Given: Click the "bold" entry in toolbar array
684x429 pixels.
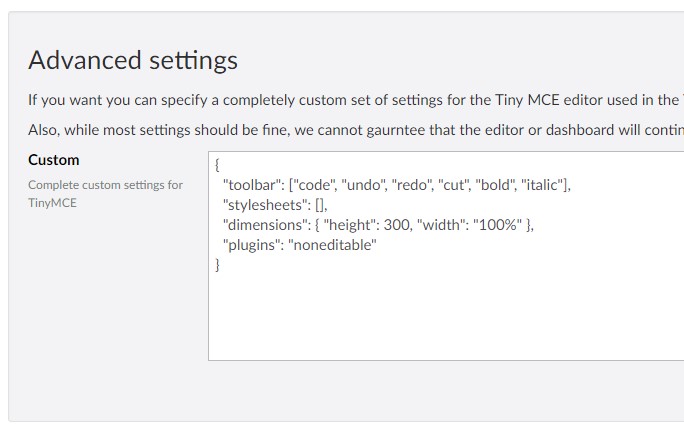Looking at the screenshot, I should 495,185.
